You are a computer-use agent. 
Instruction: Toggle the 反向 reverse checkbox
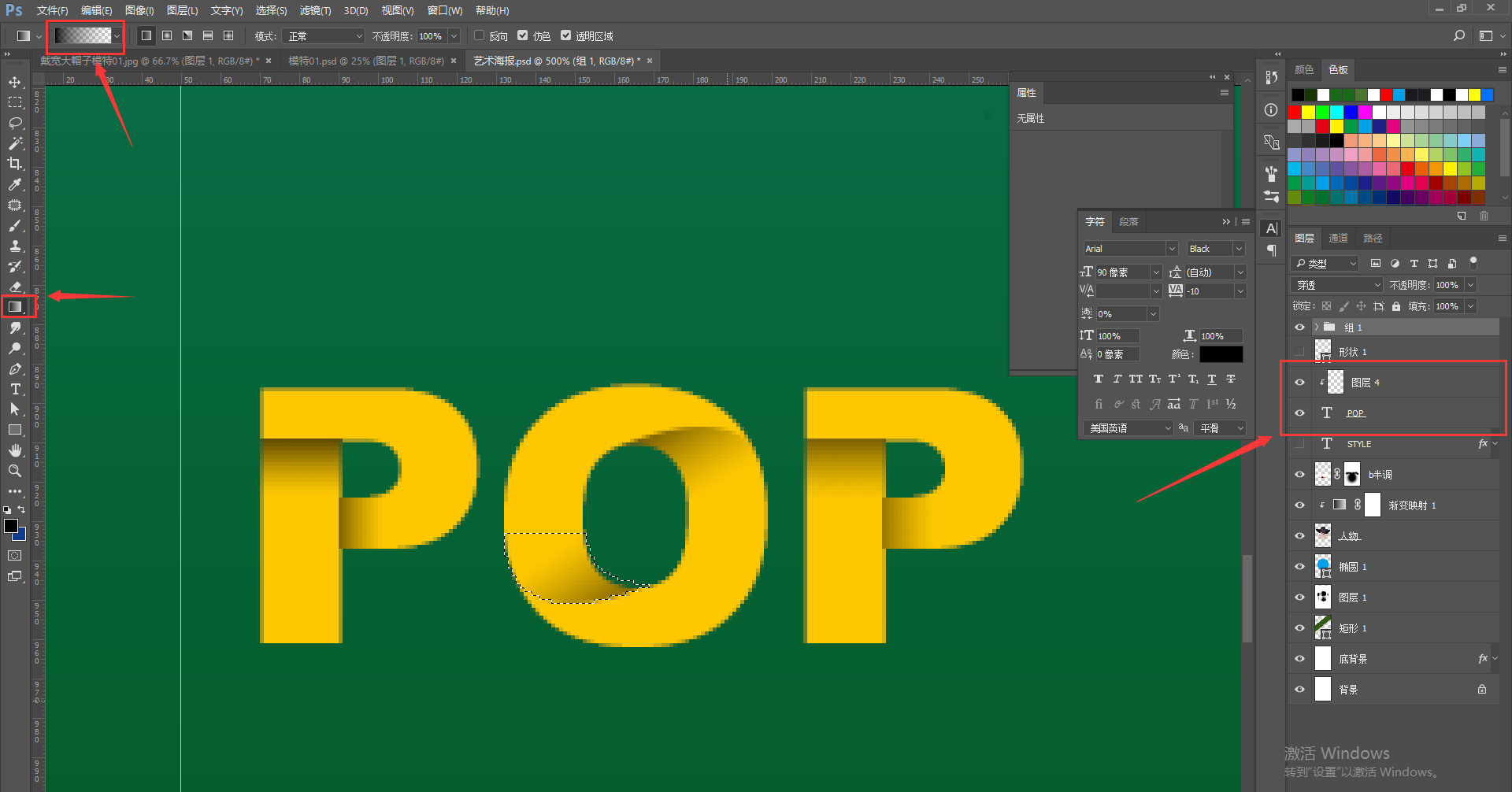click(x=479, y=35)
